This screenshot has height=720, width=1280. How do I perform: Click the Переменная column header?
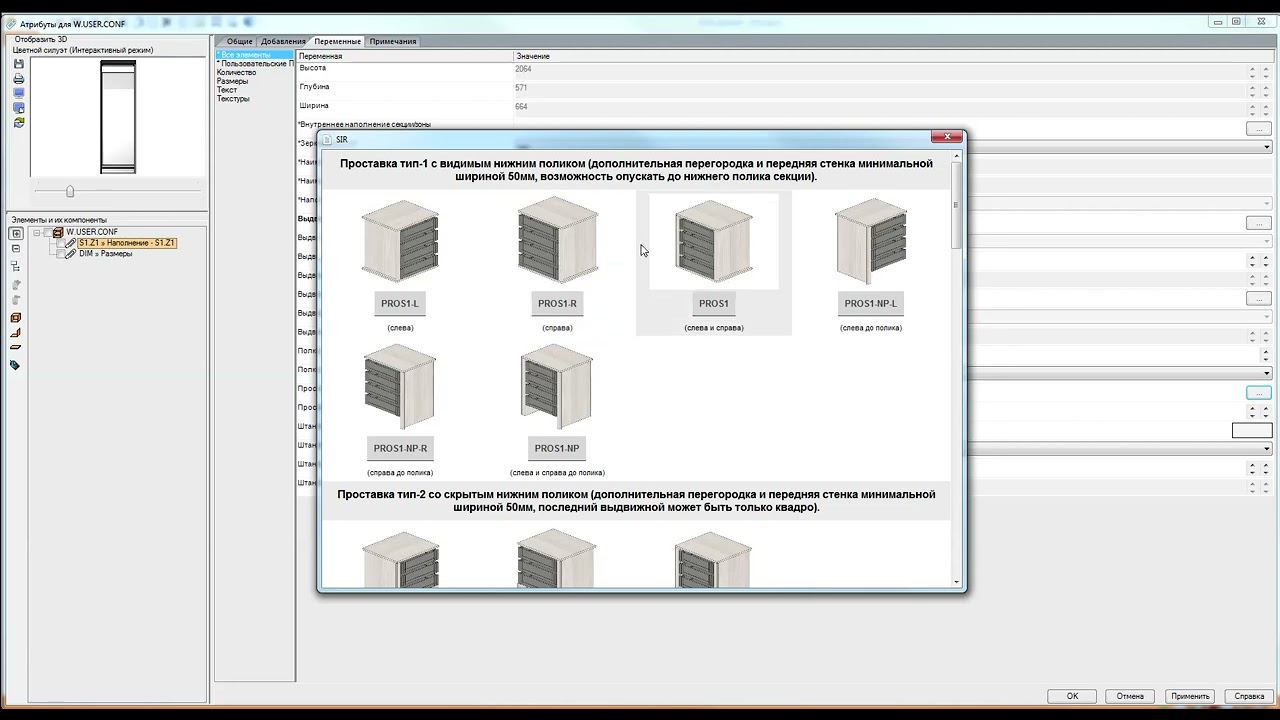[x=405, y=56]
